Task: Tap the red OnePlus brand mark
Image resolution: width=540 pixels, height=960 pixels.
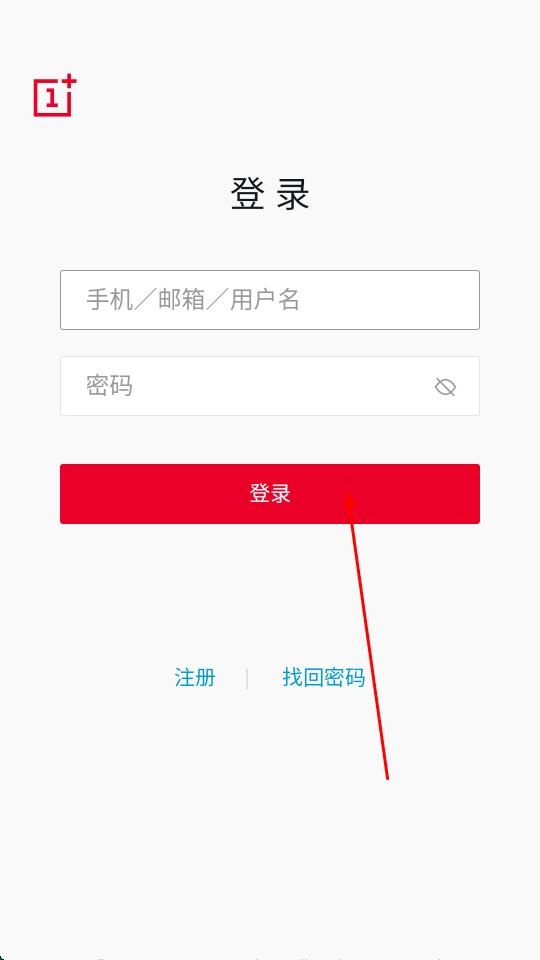Action: 55,96
